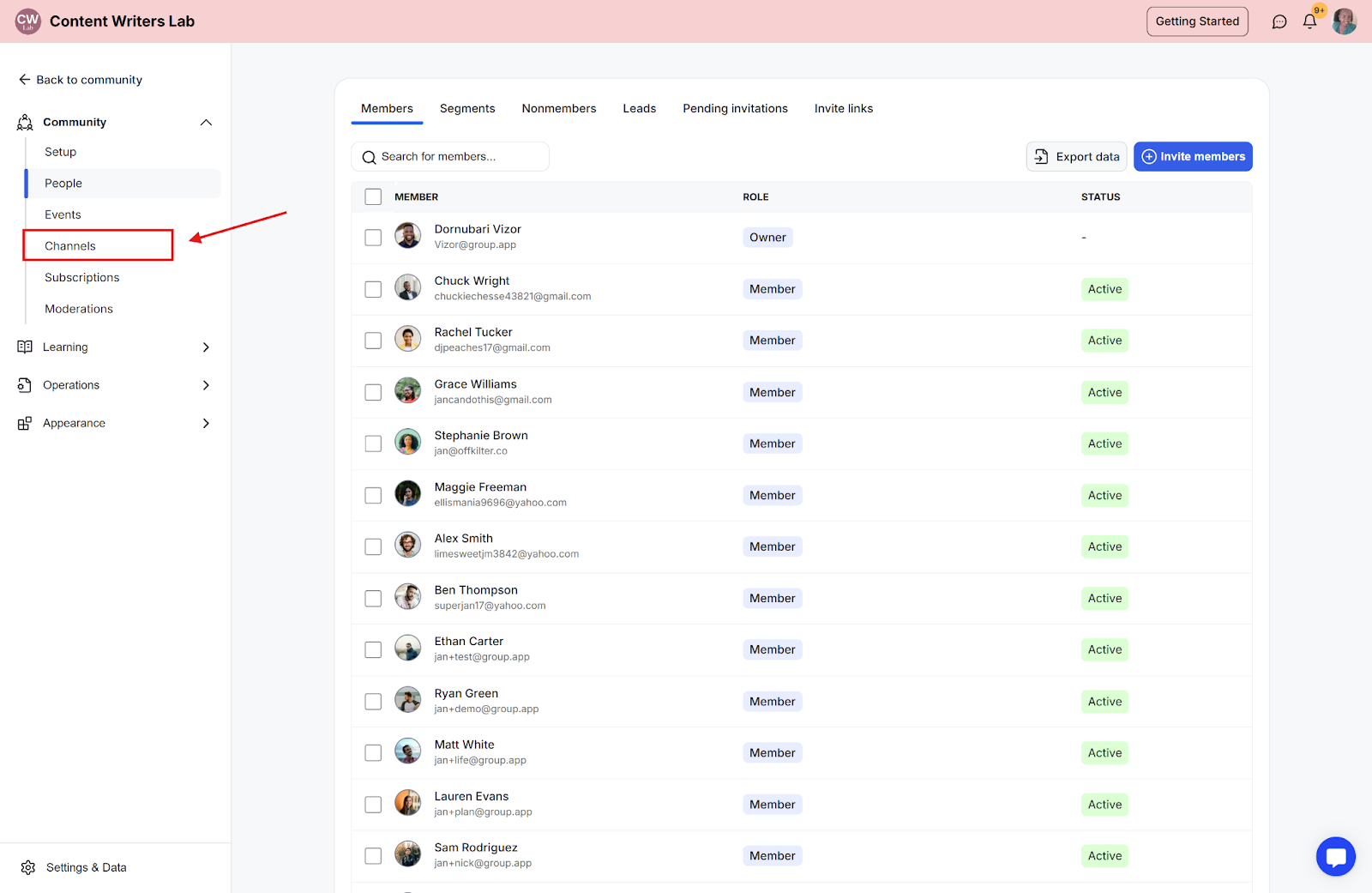Click the Invite members button
1372x893 pixels.
[x=1193, y=156]
